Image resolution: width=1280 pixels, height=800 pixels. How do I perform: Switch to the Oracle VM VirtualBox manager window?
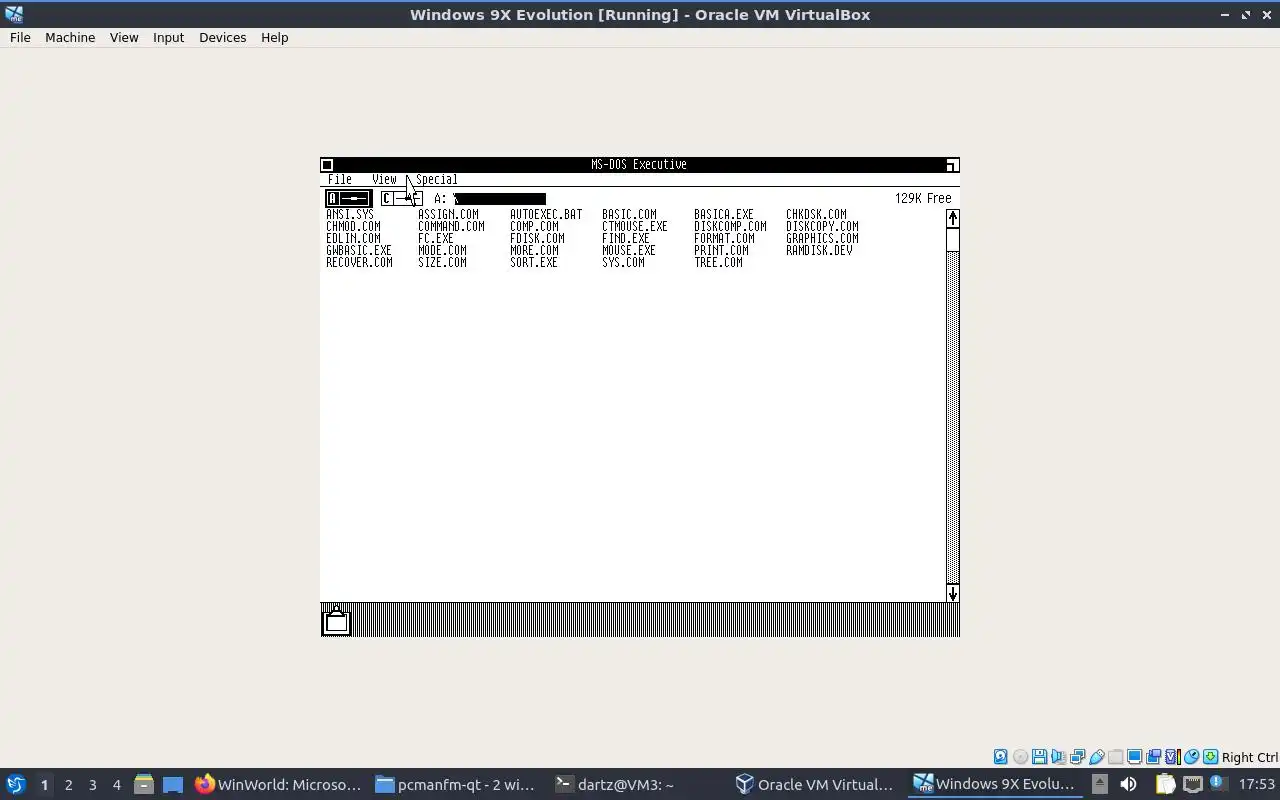click(x=814, y=784)
